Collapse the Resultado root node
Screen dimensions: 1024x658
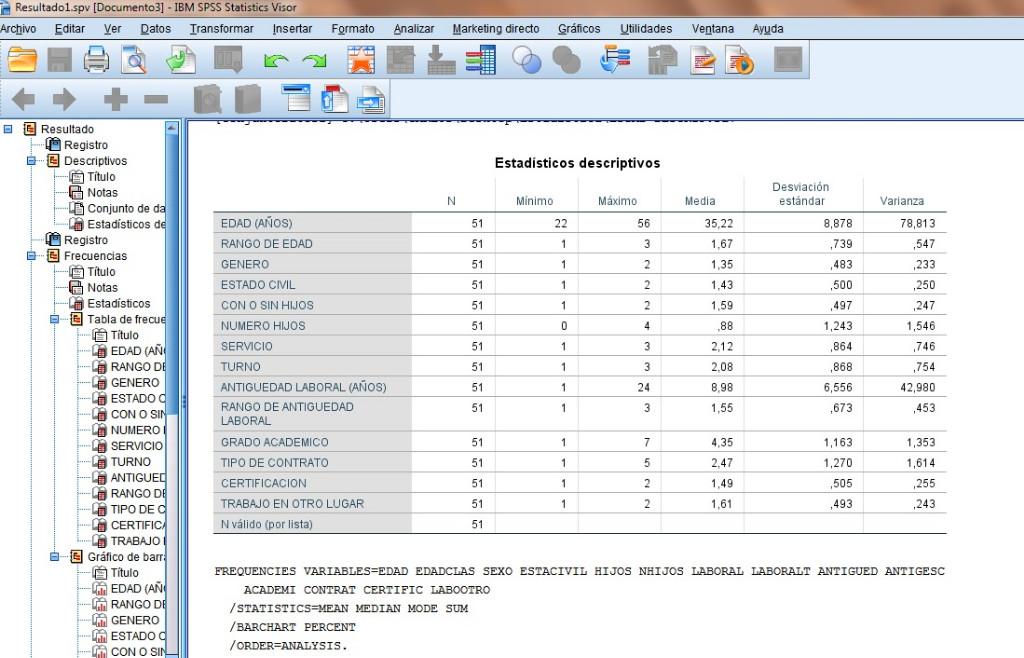[x=8, y=129]
